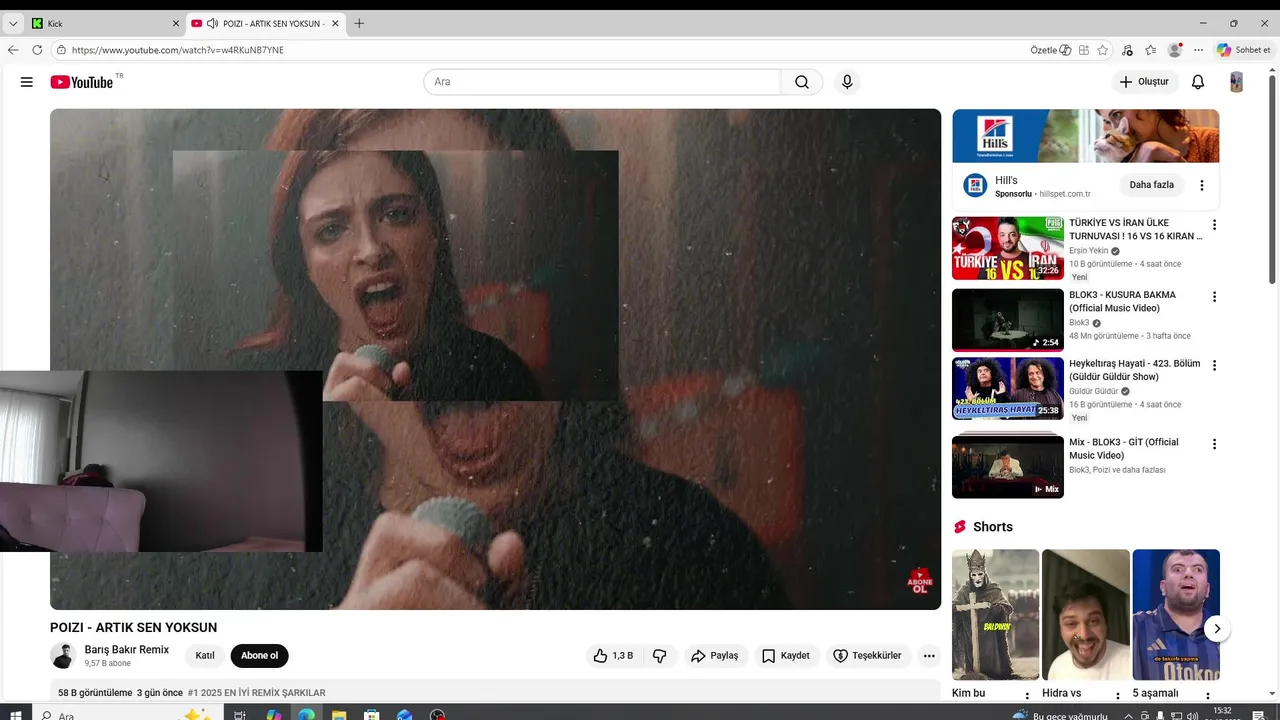The height and width of the screenshot is (720, 1280).
Task: Click Daha fazla on Hill's ad
Action: tap(1152, 185)
